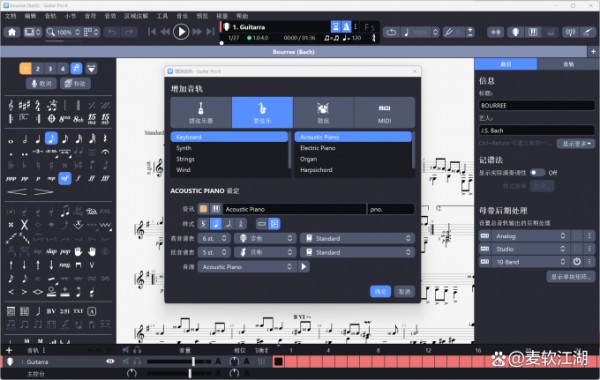Select the mezzo-forte dynamic icon
600x380 pixels.
point(65,178)
